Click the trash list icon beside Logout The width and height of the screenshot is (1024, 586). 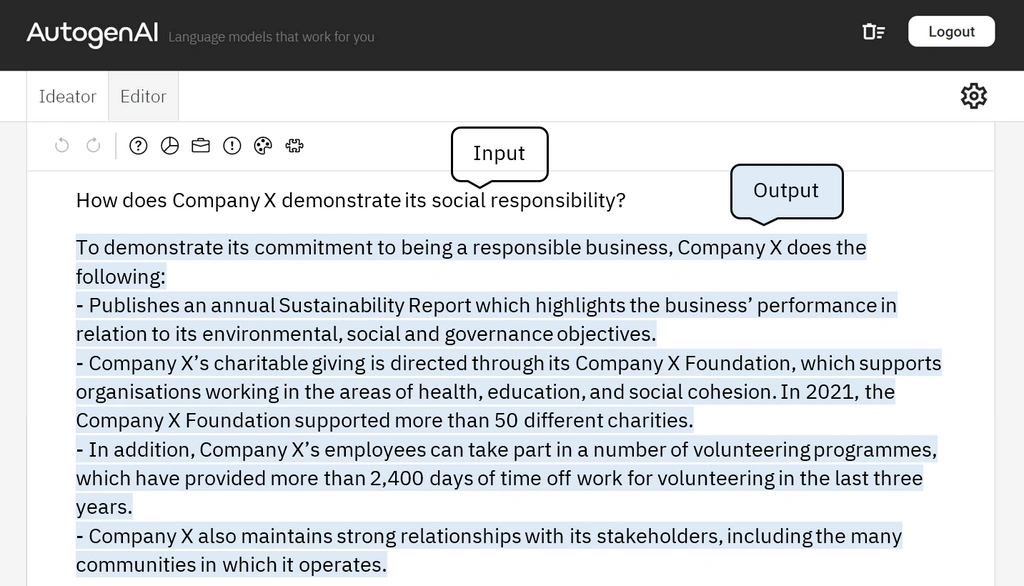tap(873, 31)
